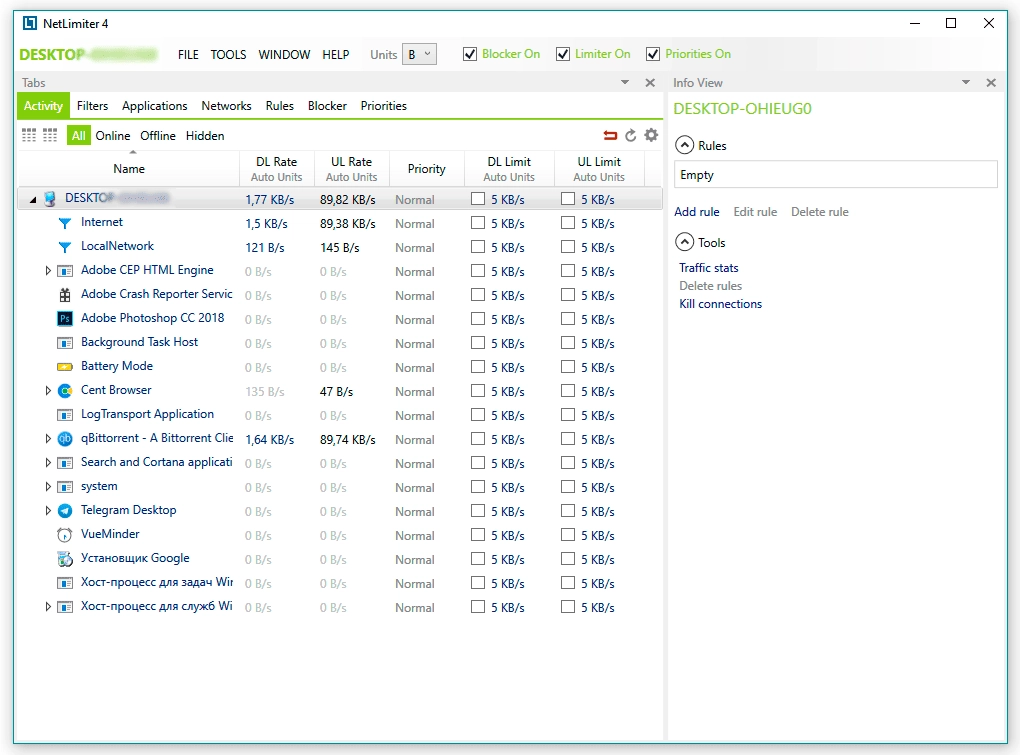The width and height of the screenshot is (1020, 755).
Task: Enable the UL Limit checkbox for qBittorrent
Action: [568, 438]
